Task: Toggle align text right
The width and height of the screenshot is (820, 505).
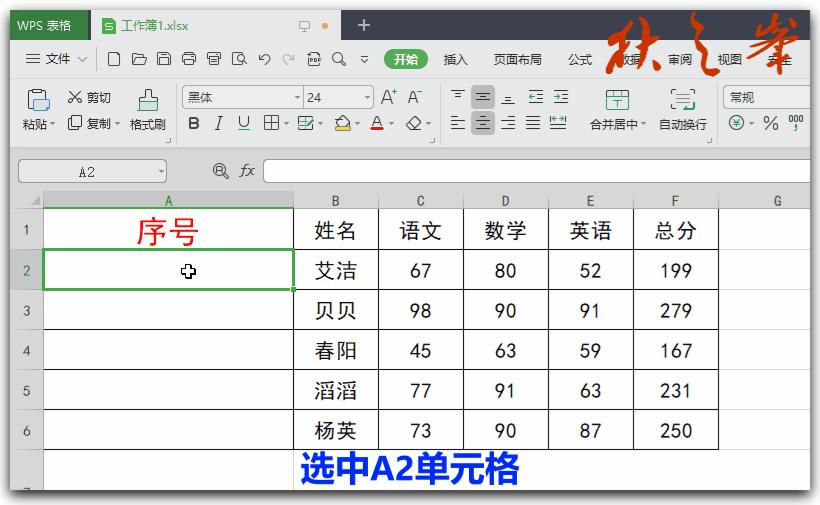Action: [508, 123]
